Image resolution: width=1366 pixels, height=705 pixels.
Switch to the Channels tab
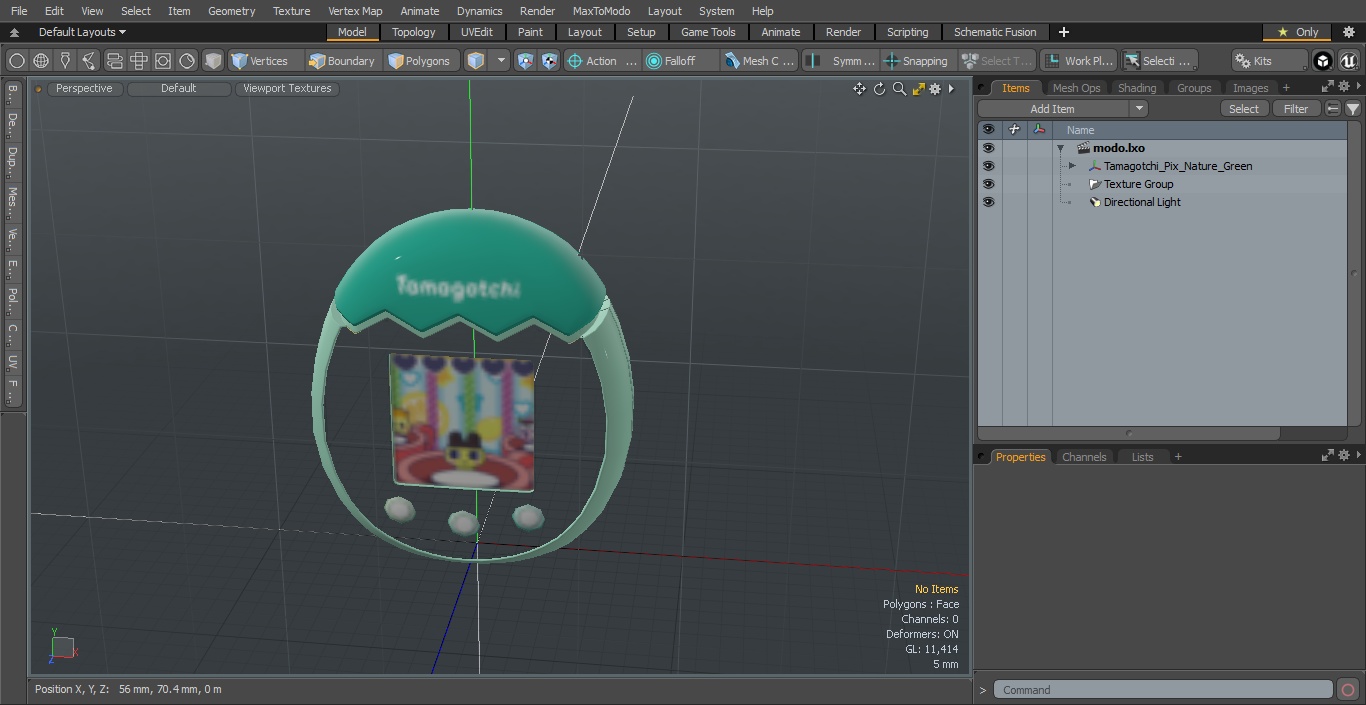click(x=1084, y=457)
